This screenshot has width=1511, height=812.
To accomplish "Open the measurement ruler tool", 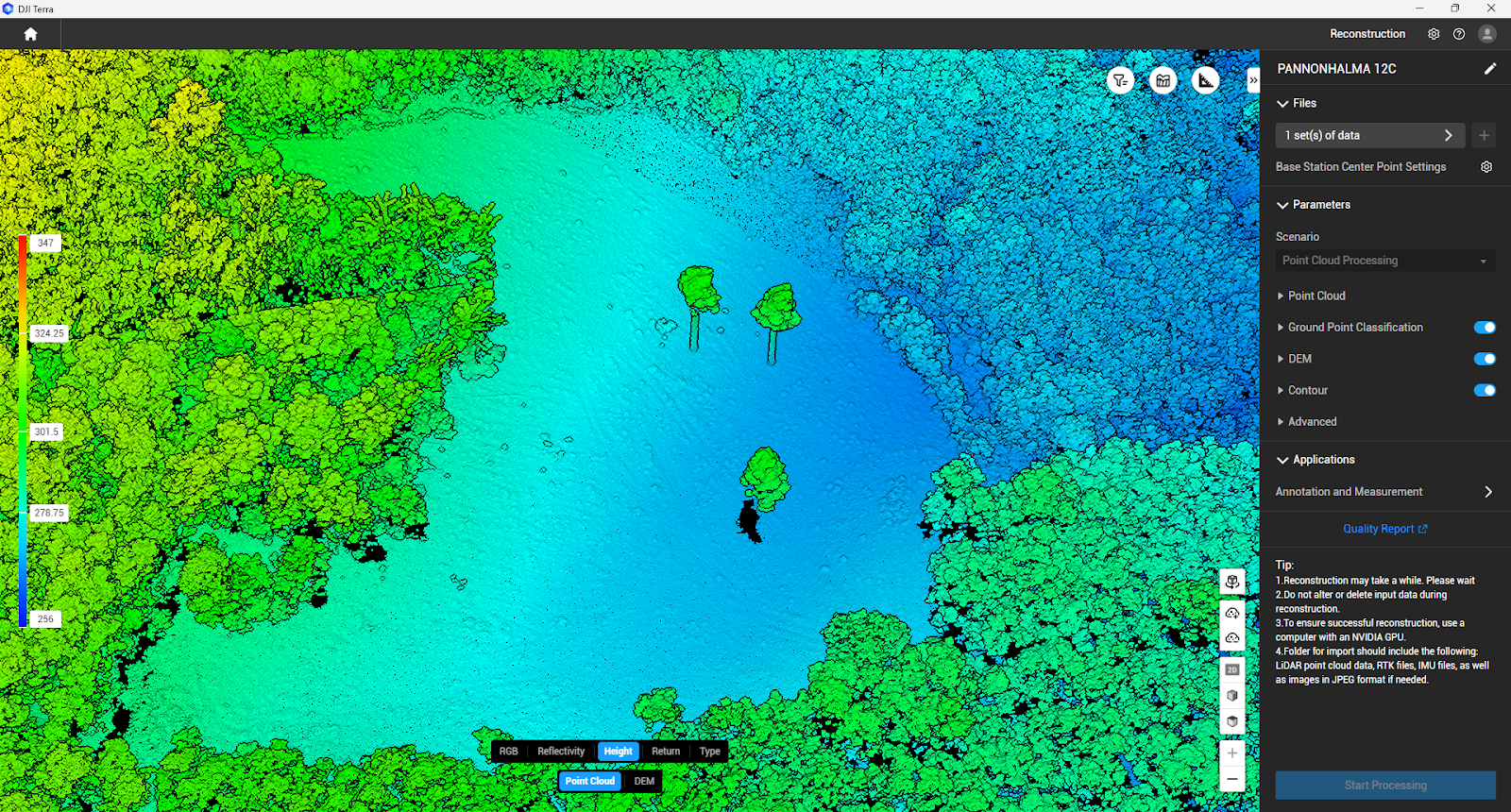I will (1206, 80).
